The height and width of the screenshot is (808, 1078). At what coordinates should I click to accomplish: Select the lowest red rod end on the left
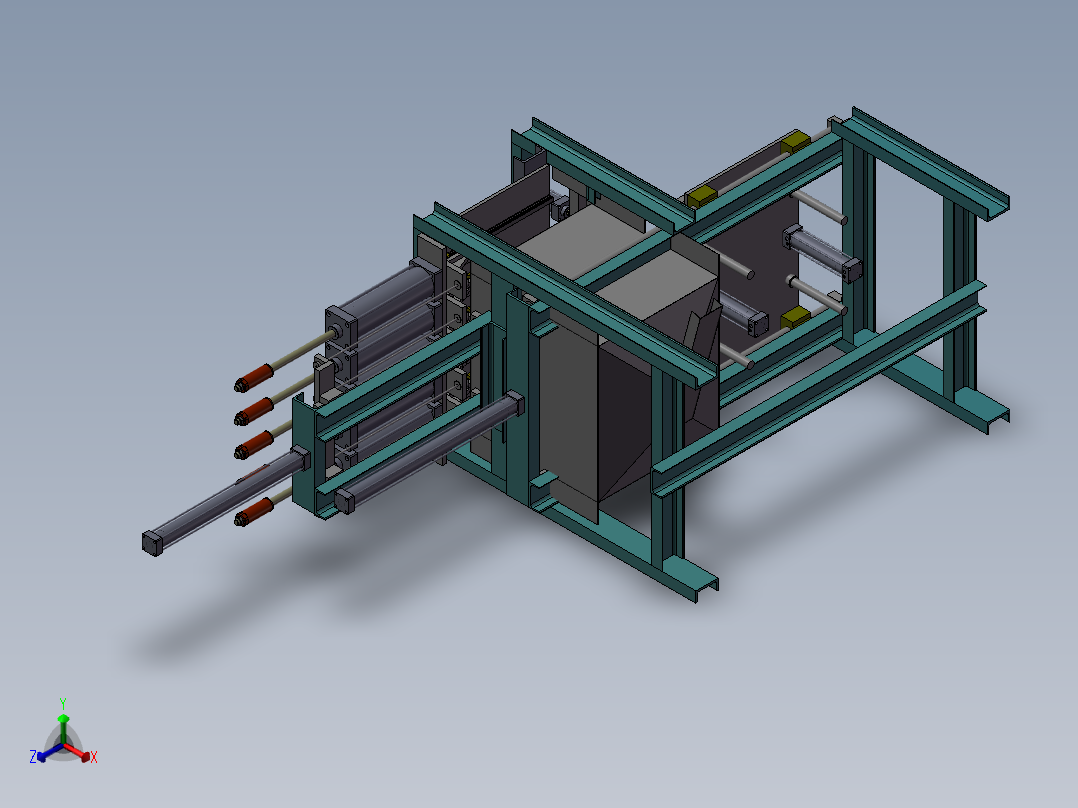[254, 513]
